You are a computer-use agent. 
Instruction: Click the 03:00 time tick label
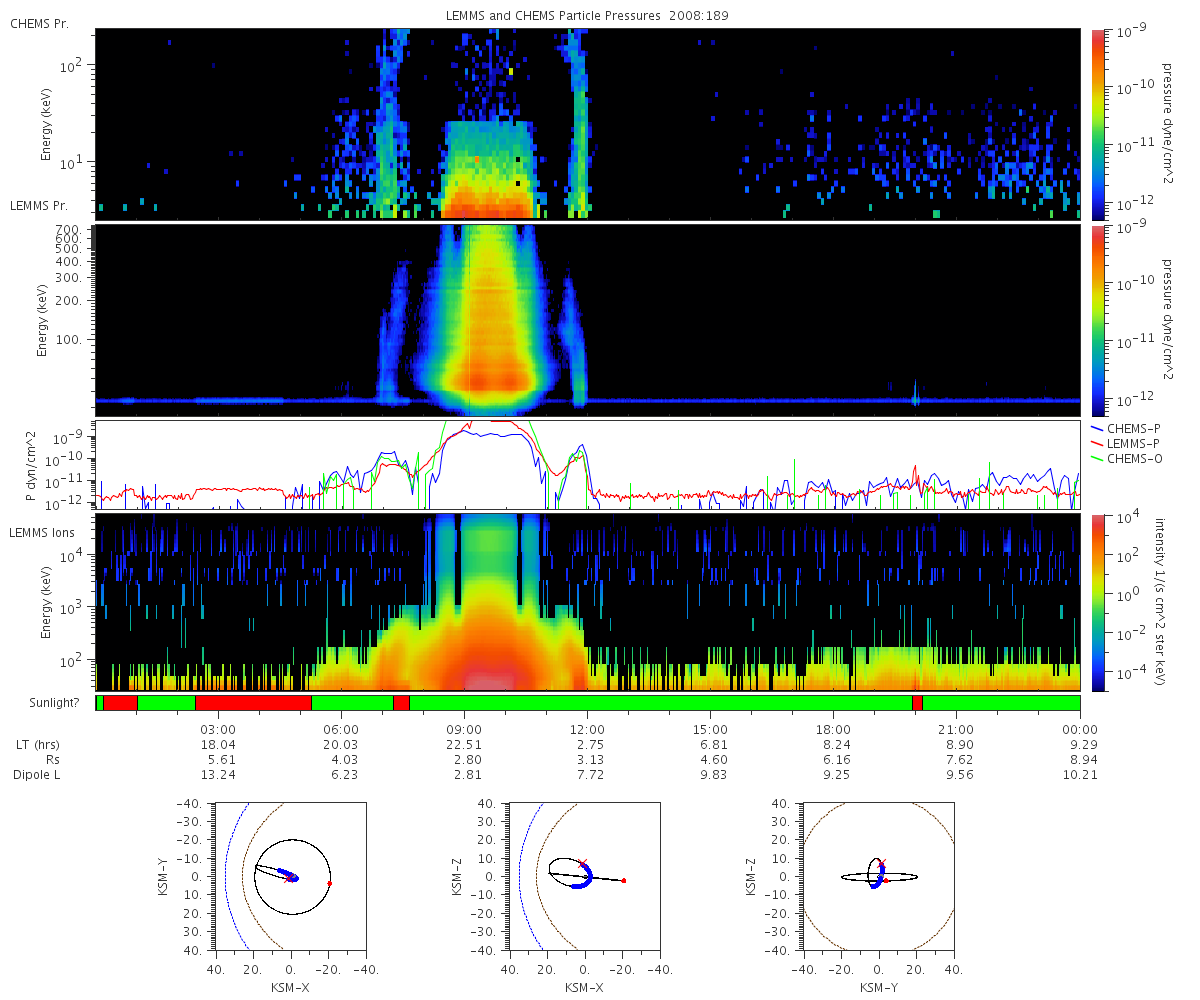click(219, 729)
